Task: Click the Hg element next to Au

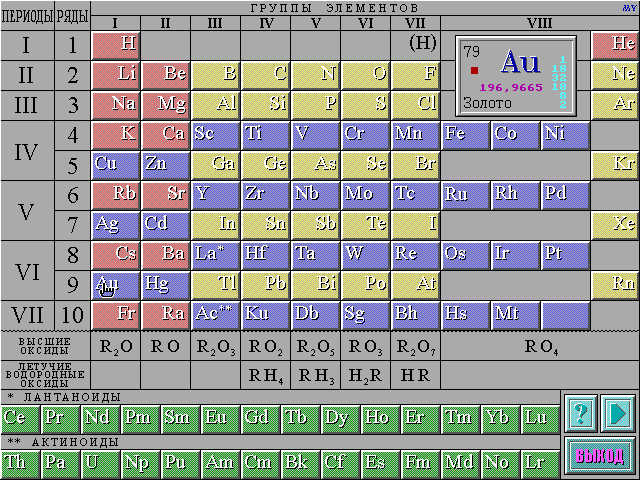Action: 165,284
